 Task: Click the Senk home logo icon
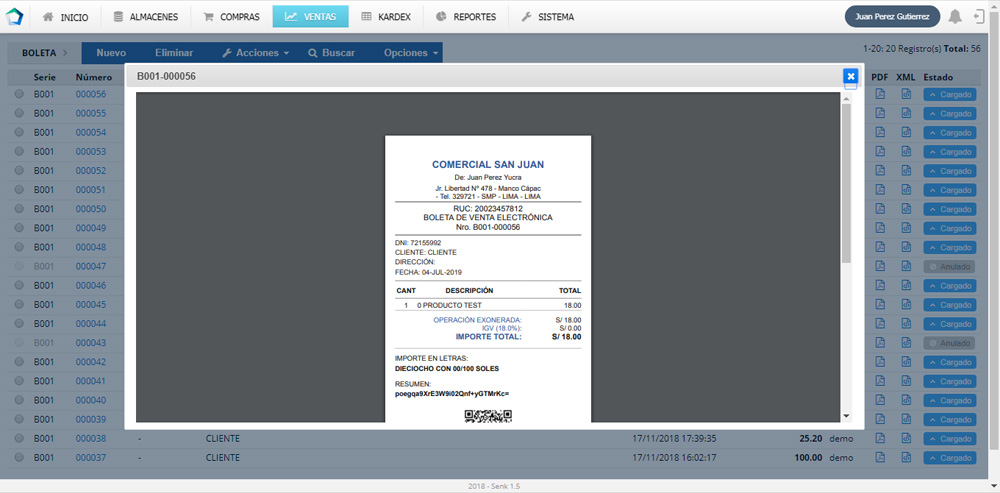click(14, 17)
